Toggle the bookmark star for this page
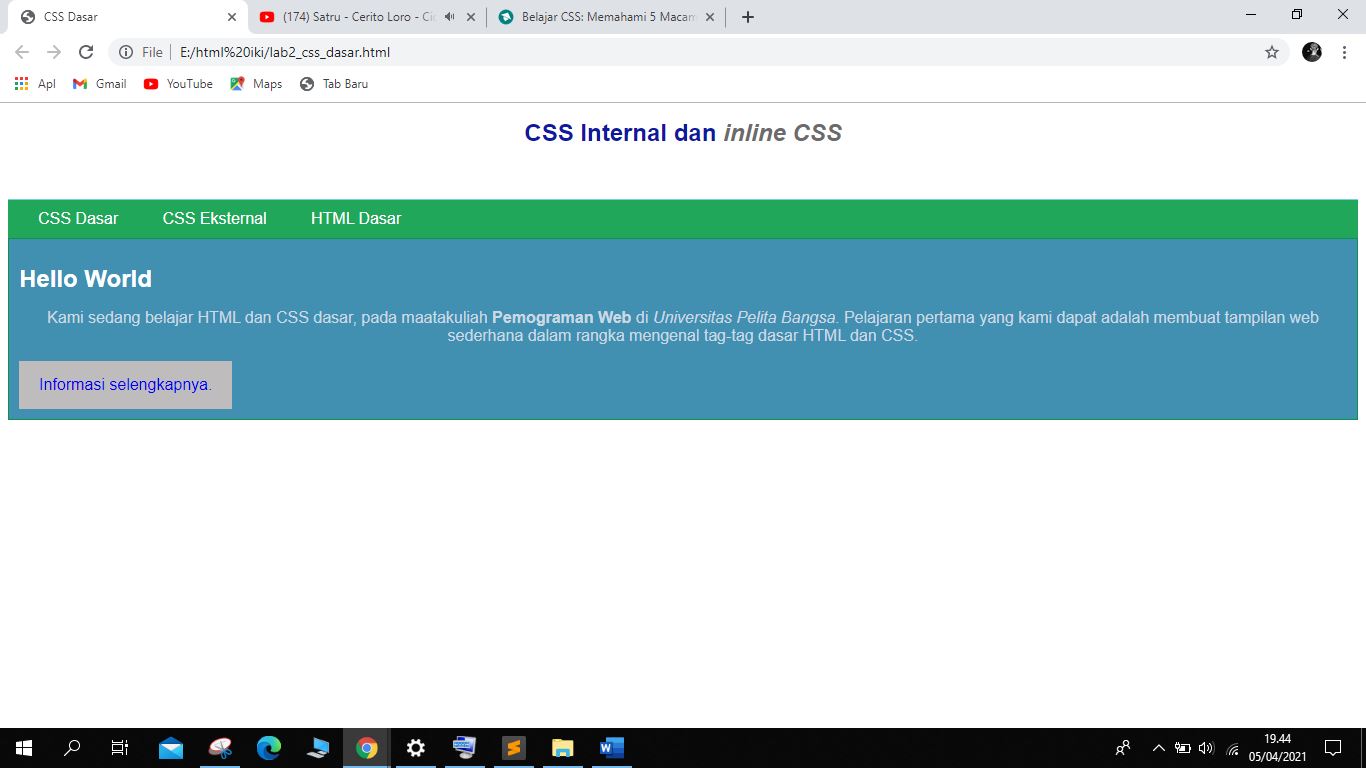The image size is (1366, 768). tap(1271, 52)
